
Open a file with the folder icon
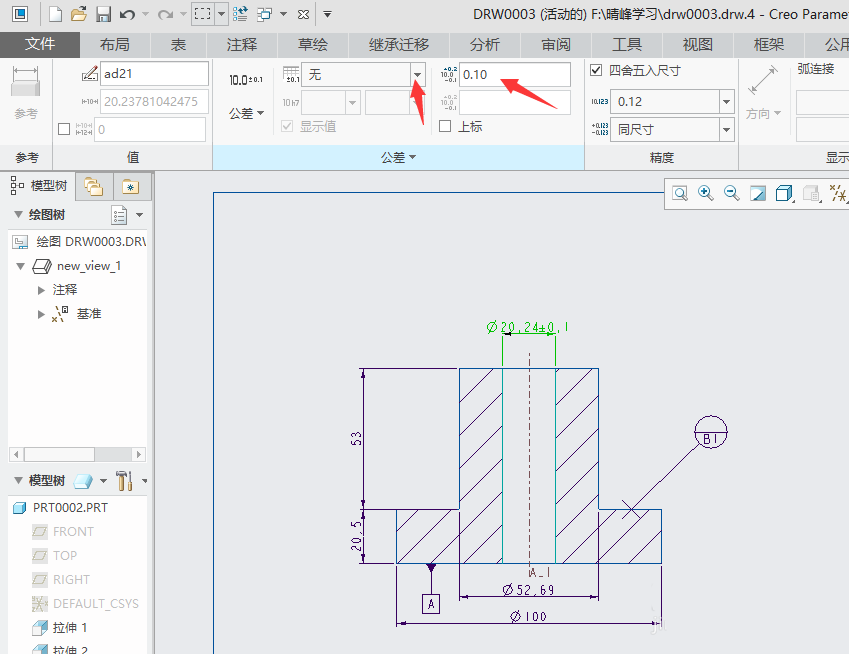click(x=79, y=14)
